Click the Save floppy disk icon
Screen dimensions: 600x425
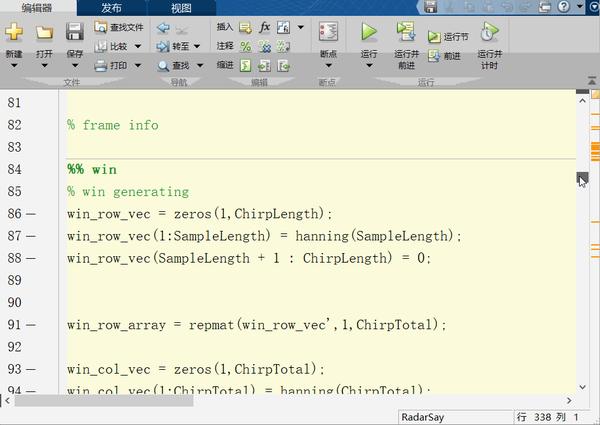pyautogui.click(x=75, y=32)
